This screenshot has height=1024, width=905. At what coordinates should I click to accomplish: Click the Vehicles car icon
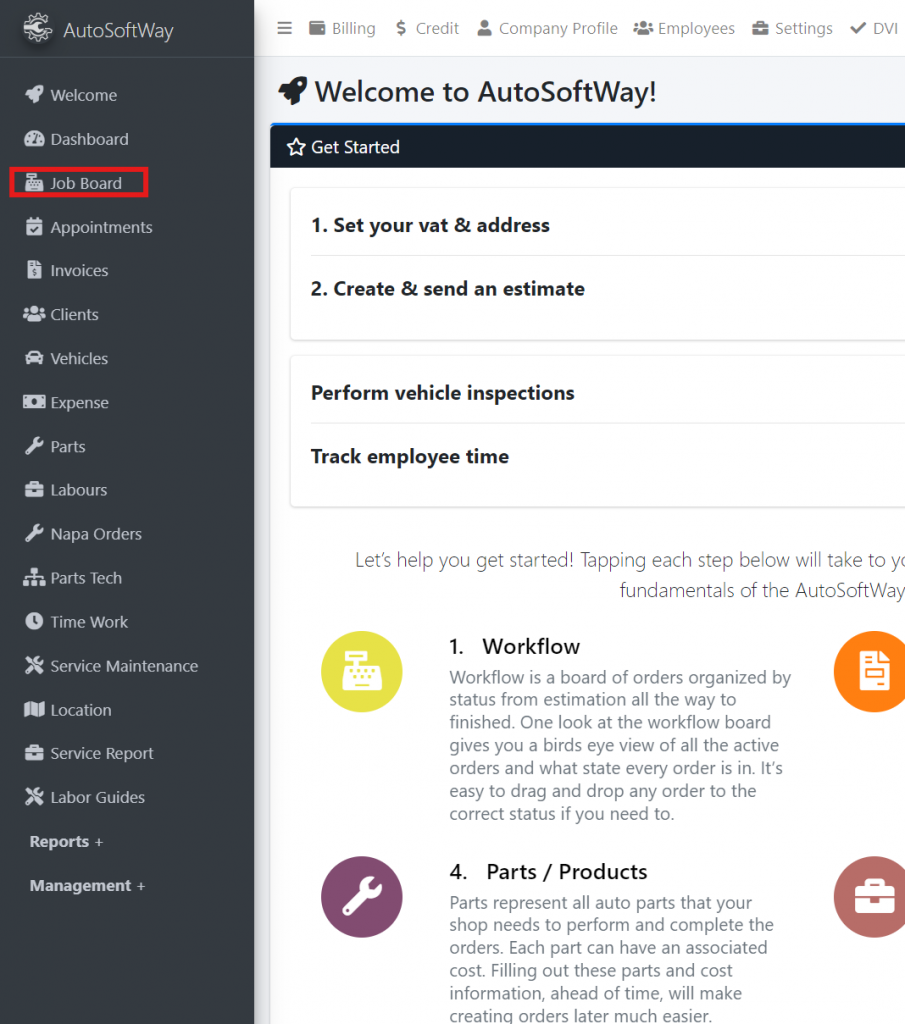34,358
